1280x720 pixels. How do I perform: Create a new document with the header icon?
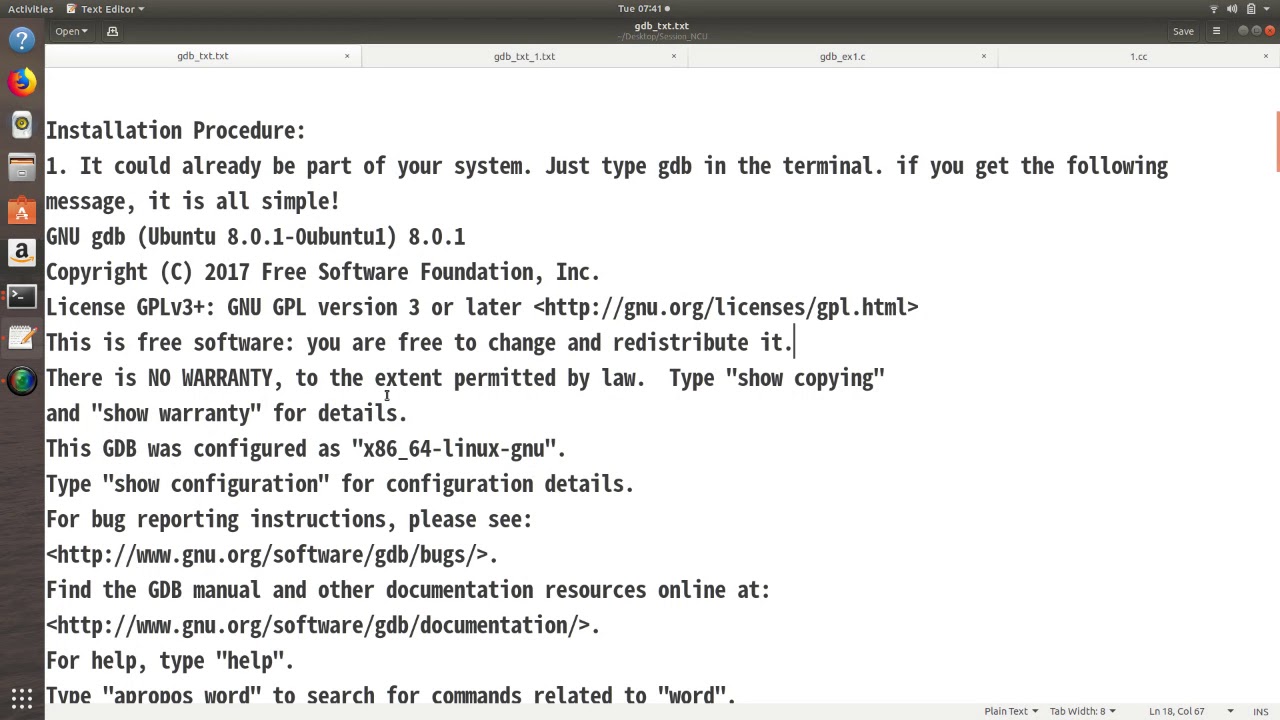(x=112, y=31)
